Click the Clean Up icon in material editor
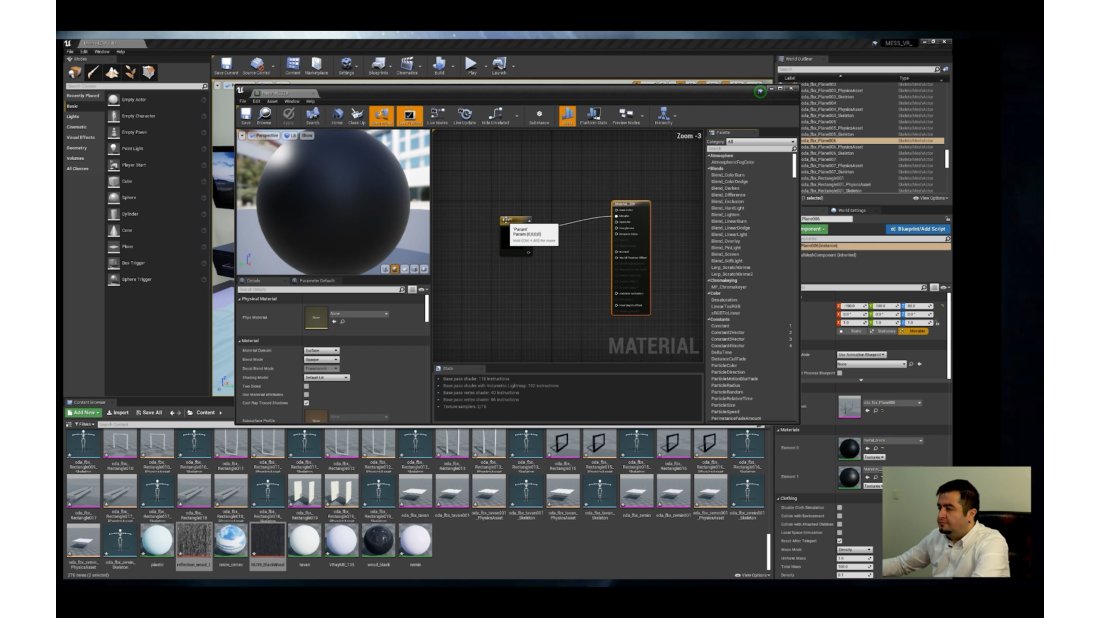Image resolution: width=1100 pixels, height=618 pixels. point(356,115)
